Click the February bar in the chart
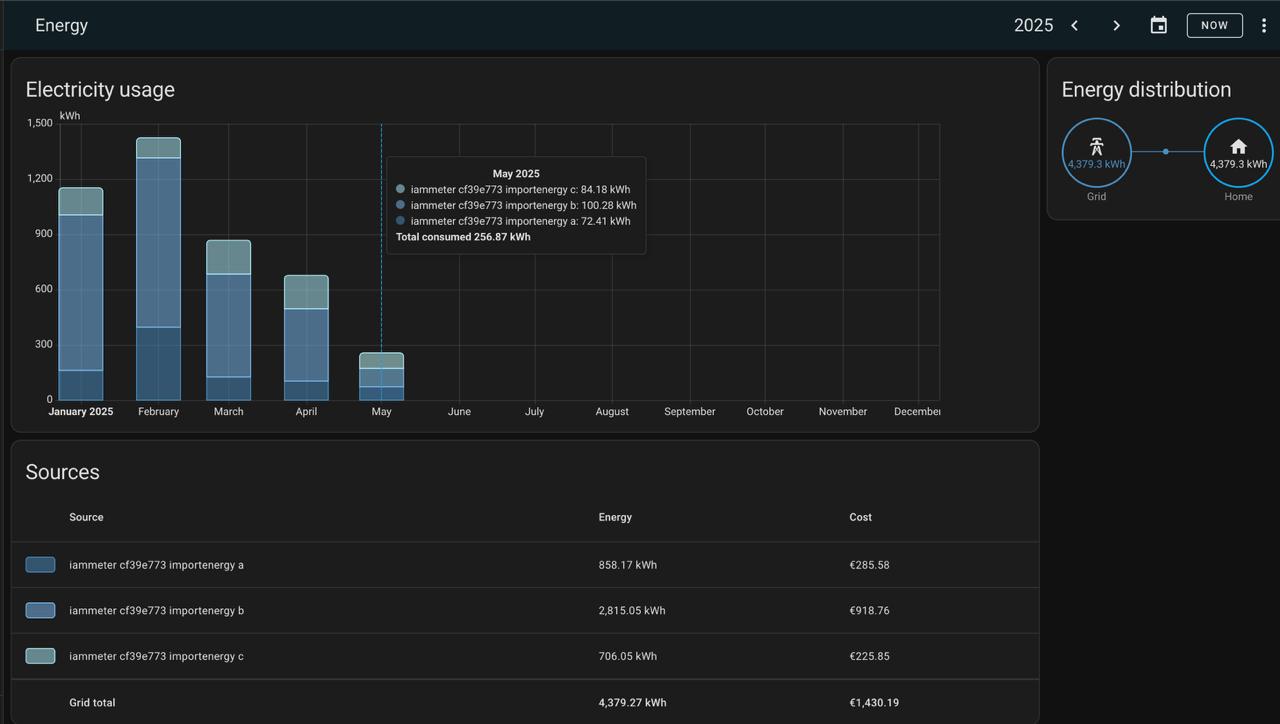The image size is (1280, 724). tap(158, 270)
